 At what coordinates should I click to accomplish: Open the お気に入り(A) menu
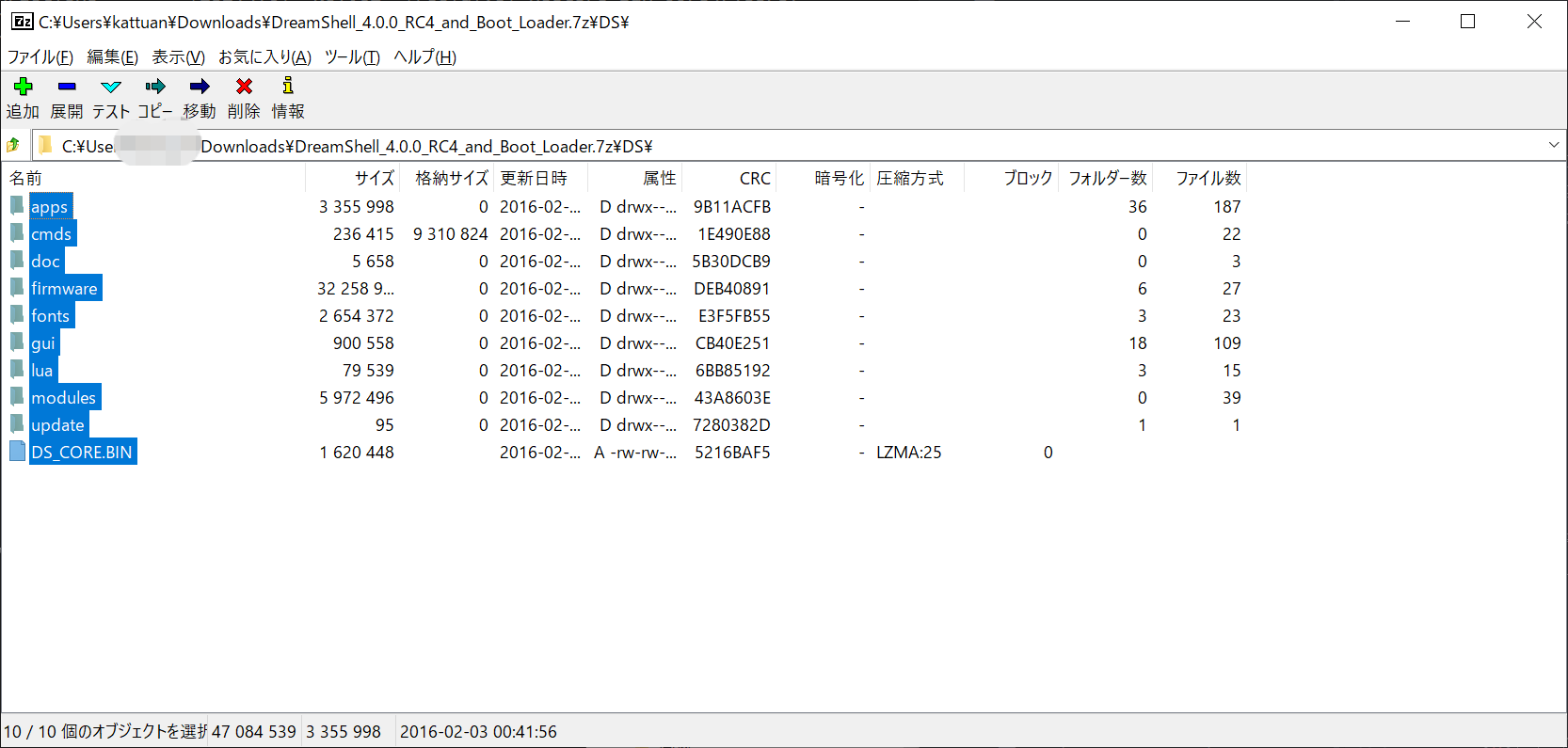coord(265,57)
